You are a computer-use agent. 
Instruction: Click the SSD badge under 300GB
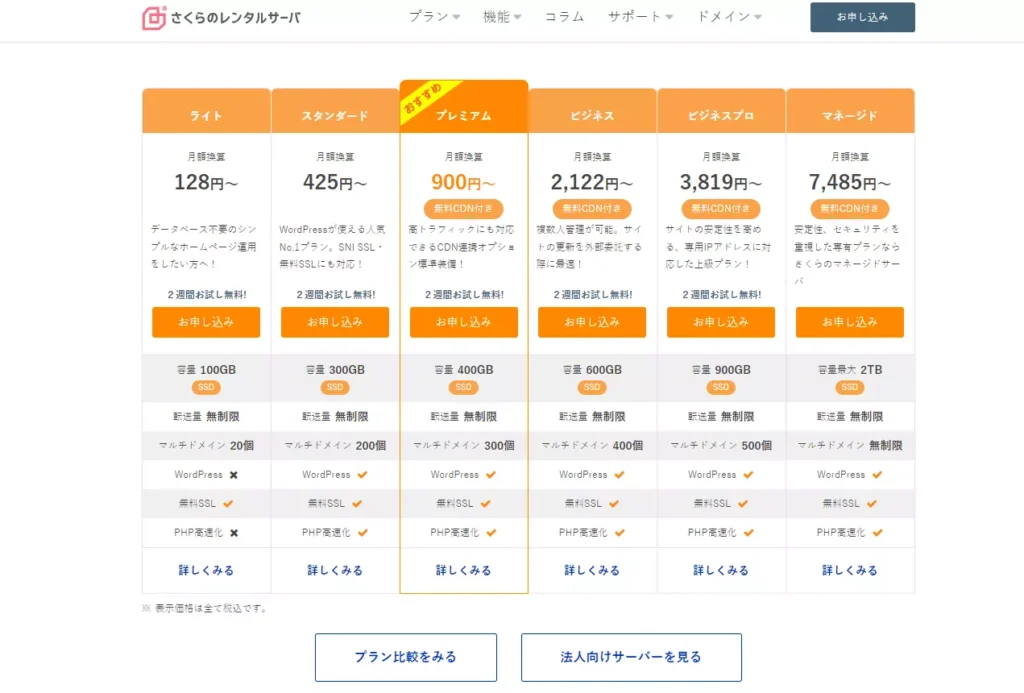click(x=334, y=387)
